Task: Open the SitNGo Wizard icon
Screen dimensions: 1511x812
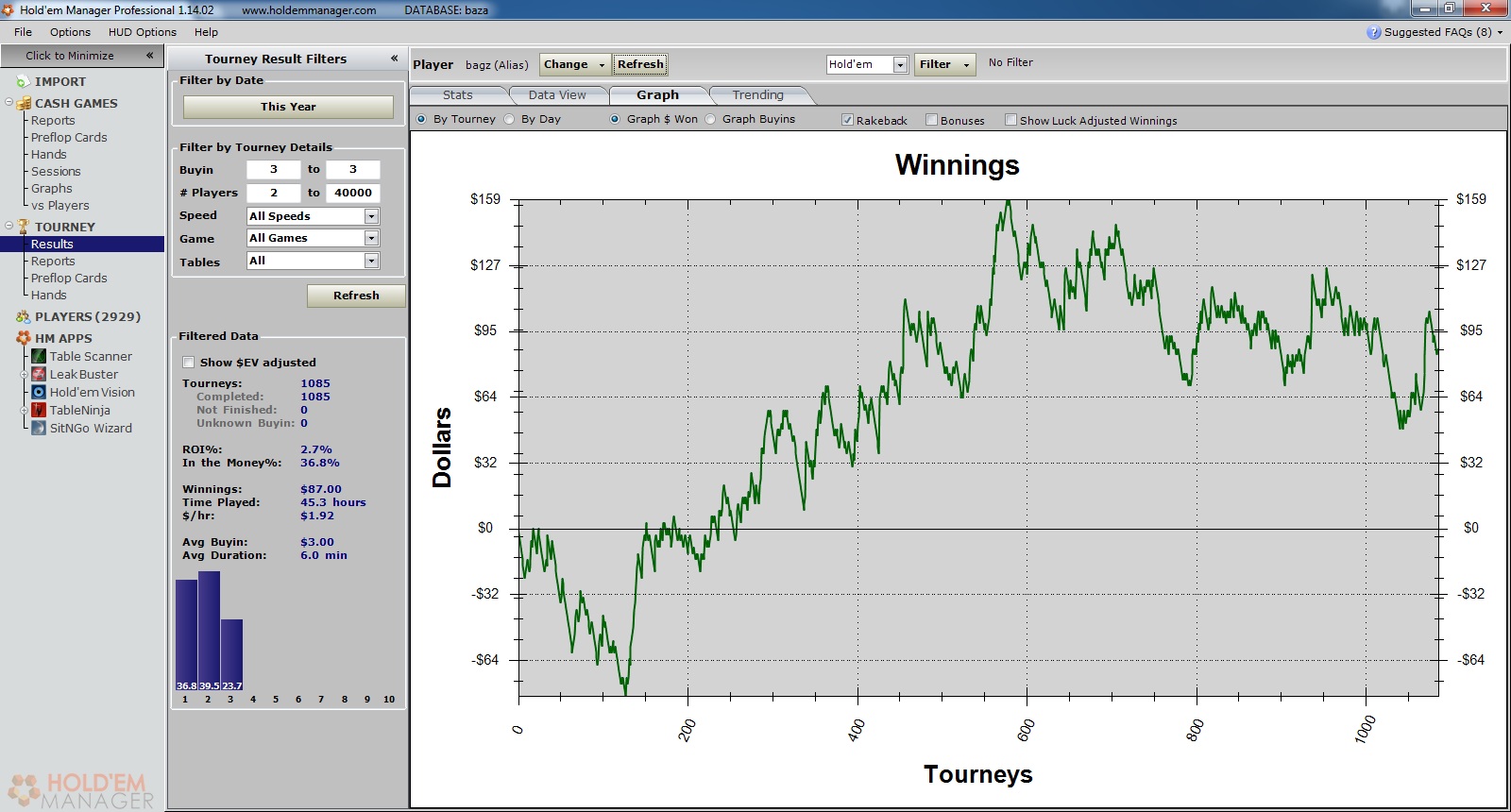Action: [39, 428]
